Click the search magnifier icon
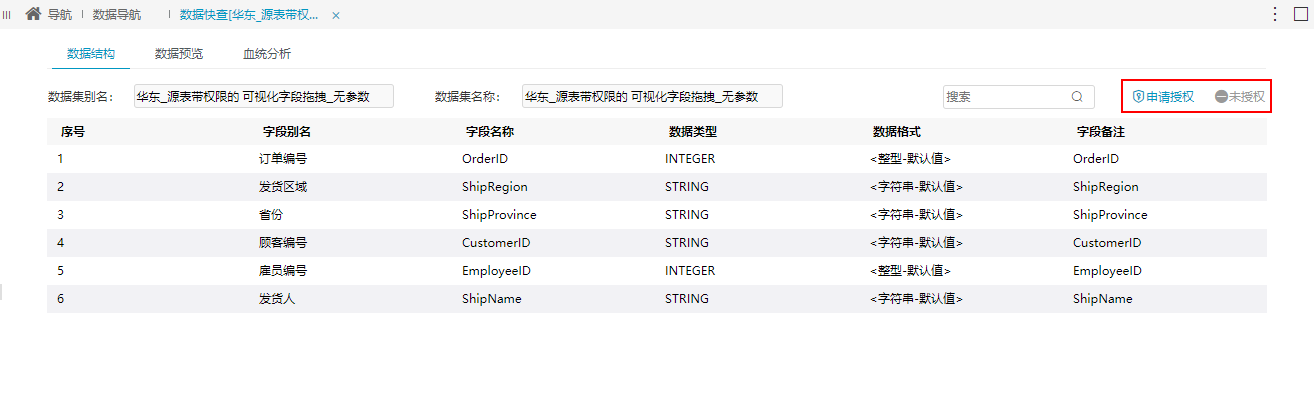 click(x=1077, y=97)
